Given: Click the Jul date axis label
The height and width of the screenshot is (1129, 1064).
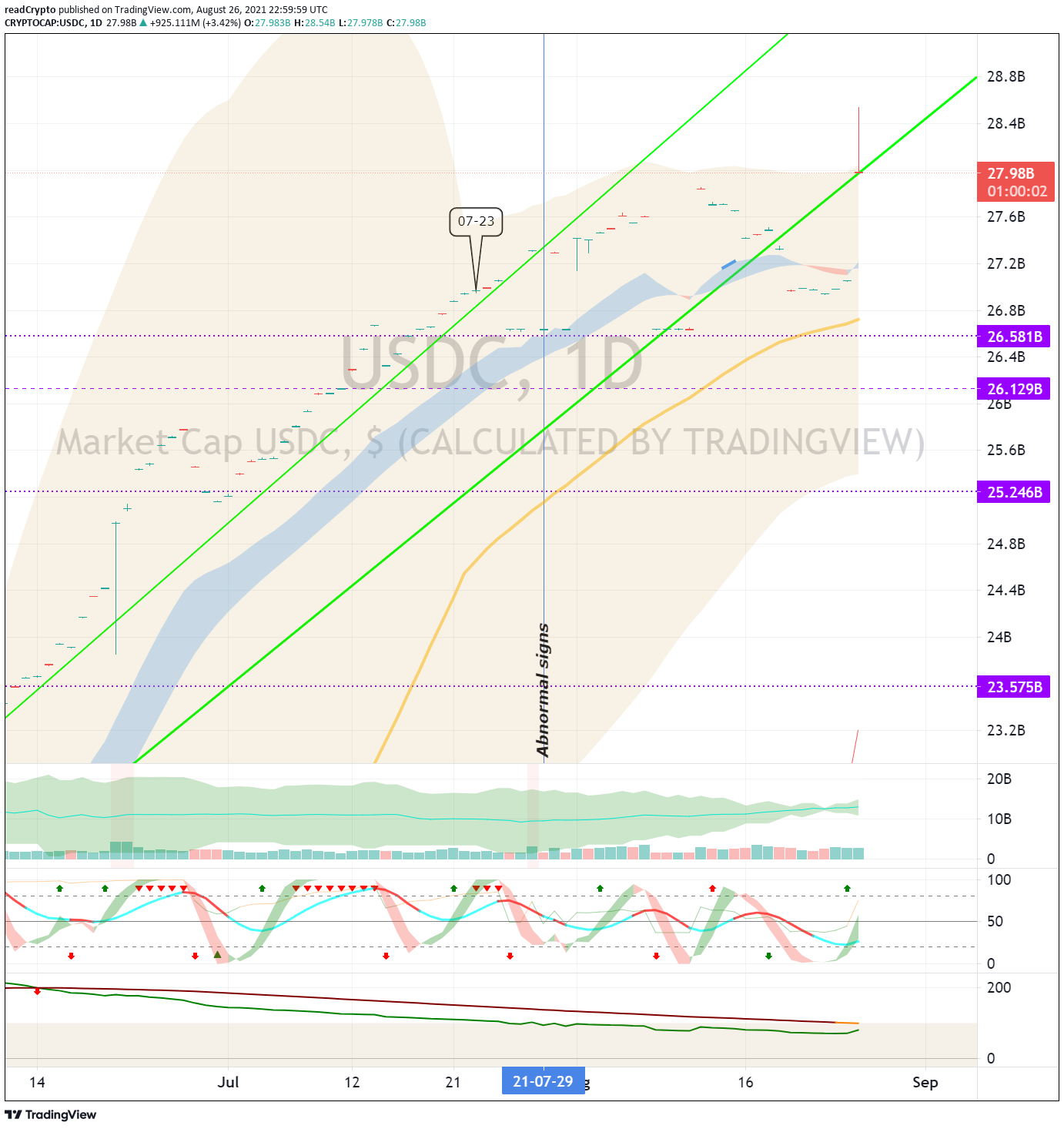Looking at the screenshot, I should tap(228, 1082).
